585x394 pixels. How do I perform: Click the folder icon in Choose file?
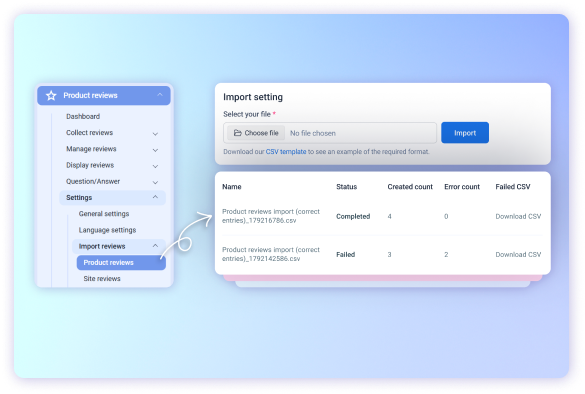(x=238, y=133)
